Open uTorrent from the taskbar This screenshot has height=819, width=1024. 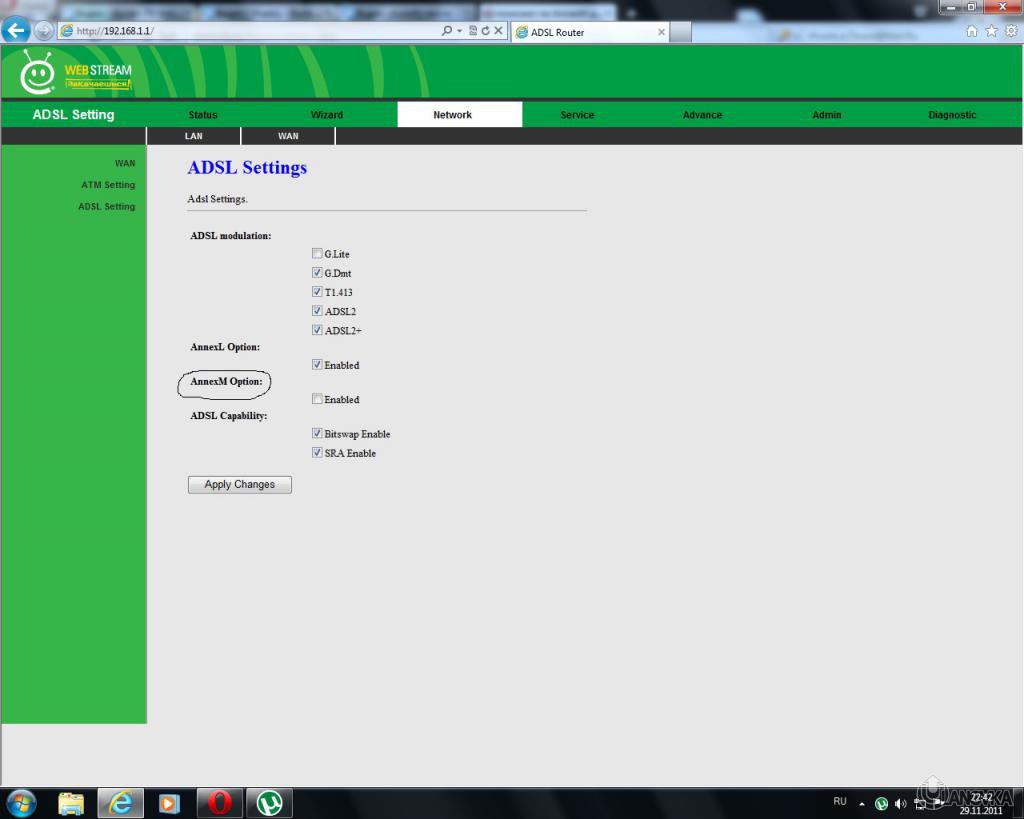click(269, 802)
